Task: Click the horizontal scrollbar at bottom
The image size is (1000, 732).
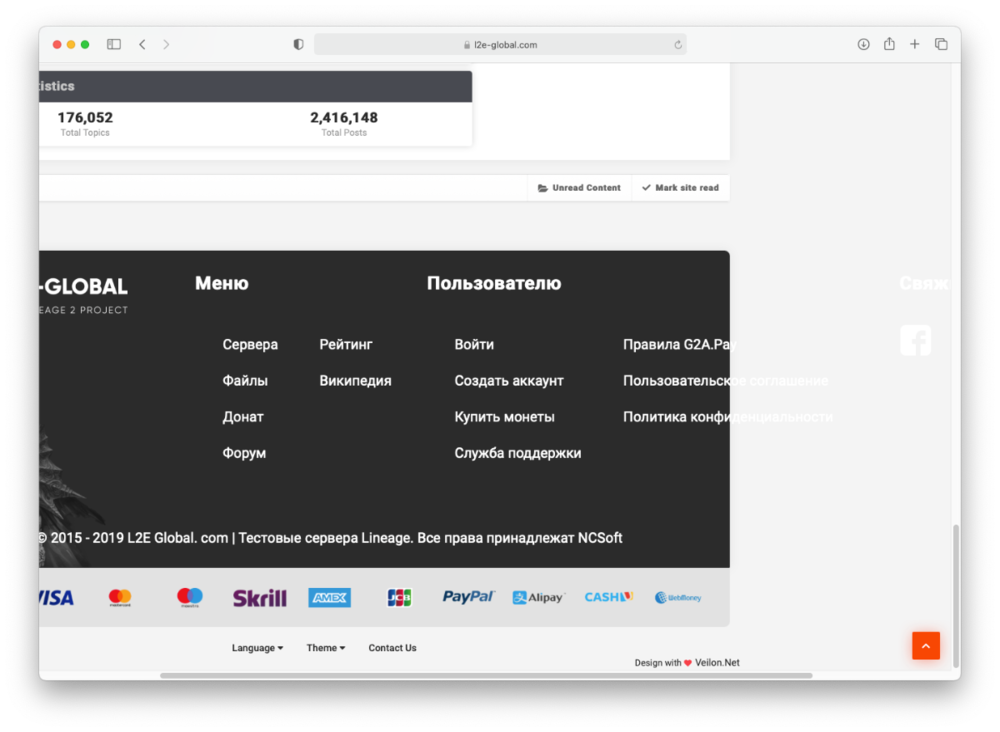Action: 486,676
